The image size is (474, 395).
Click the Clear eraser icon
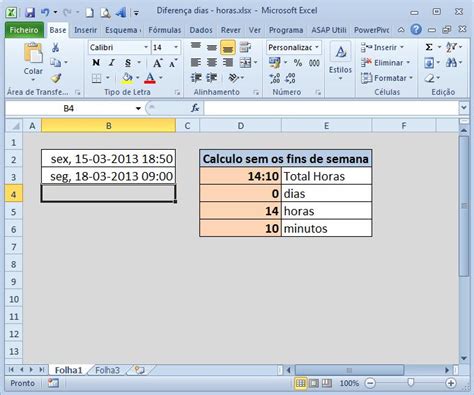(430, 78)
